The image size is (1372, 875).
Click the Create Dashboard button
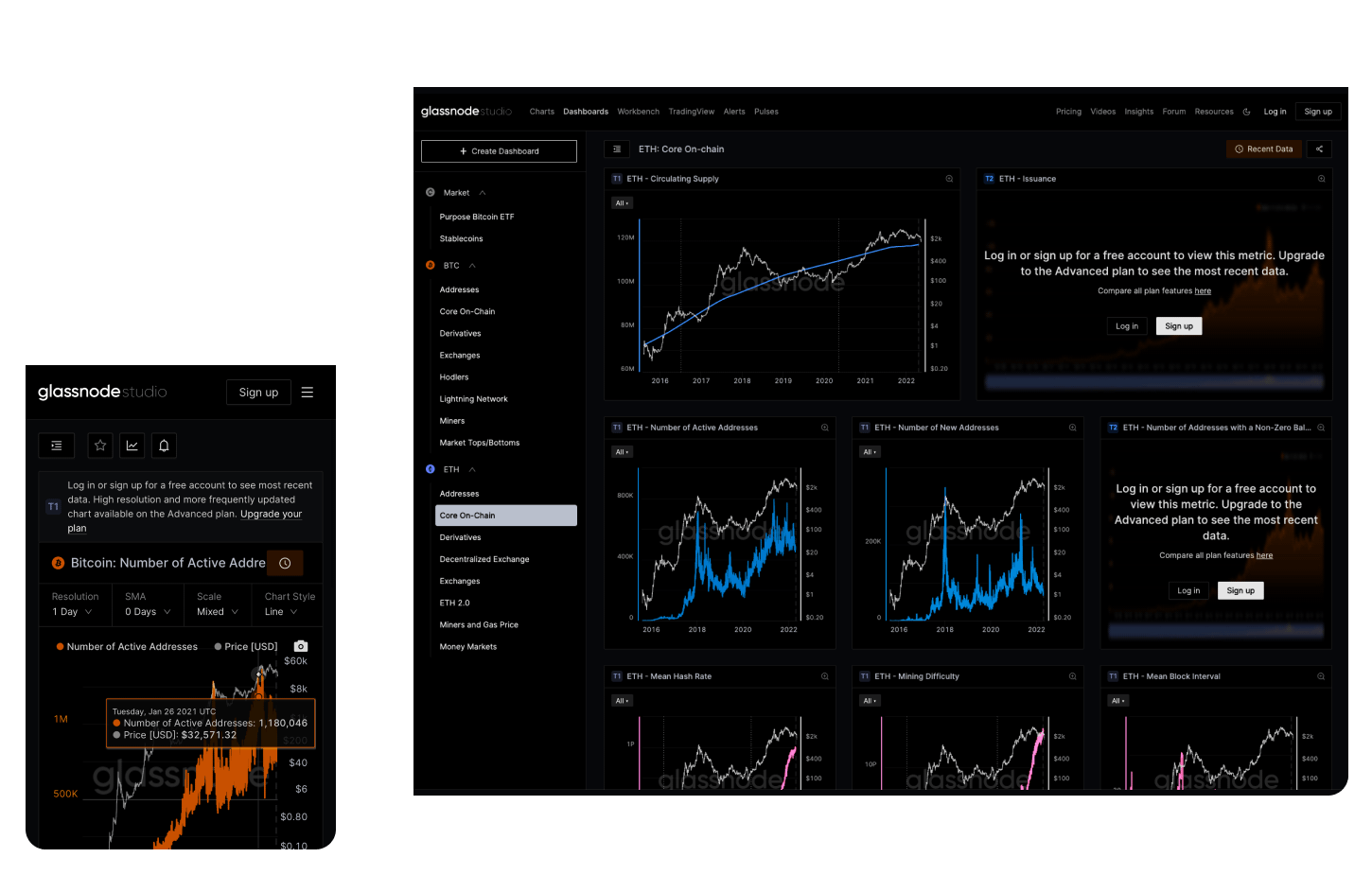(x=499, y=151)
